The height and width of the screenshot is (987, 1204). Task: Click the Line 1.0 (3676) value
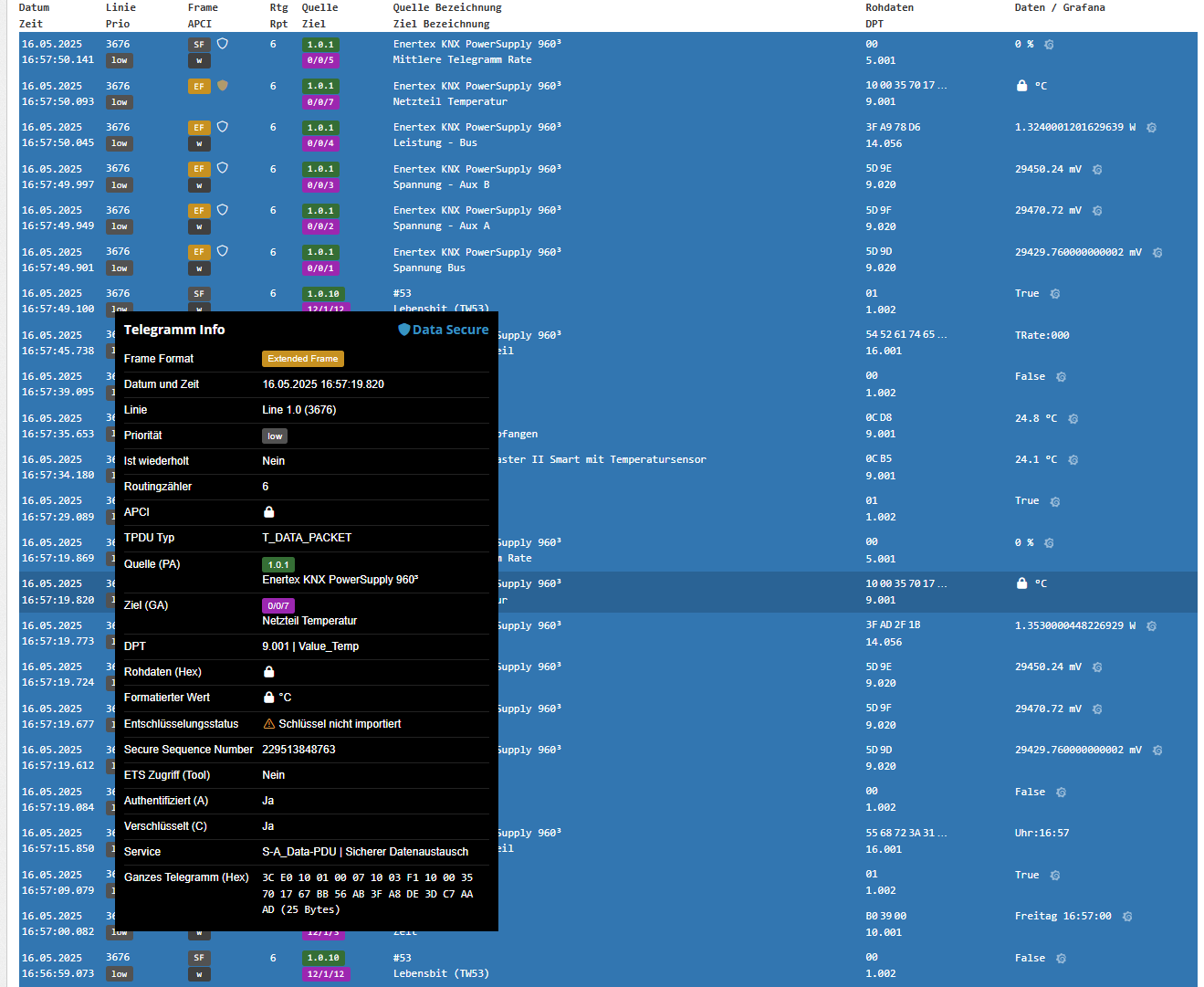point(299,410)
